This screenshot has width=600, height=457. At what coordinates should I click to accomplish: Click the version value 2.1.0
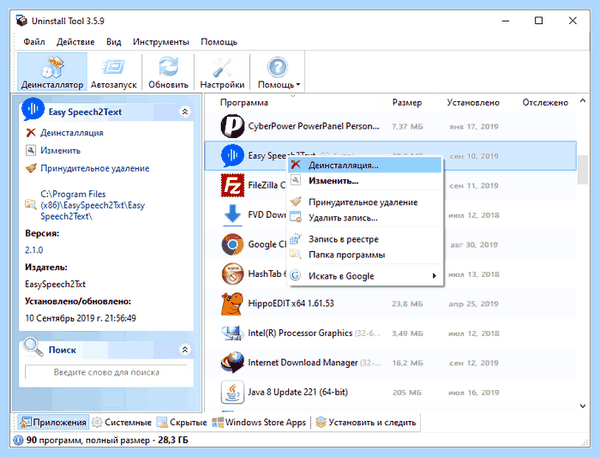tap(34, 250)
